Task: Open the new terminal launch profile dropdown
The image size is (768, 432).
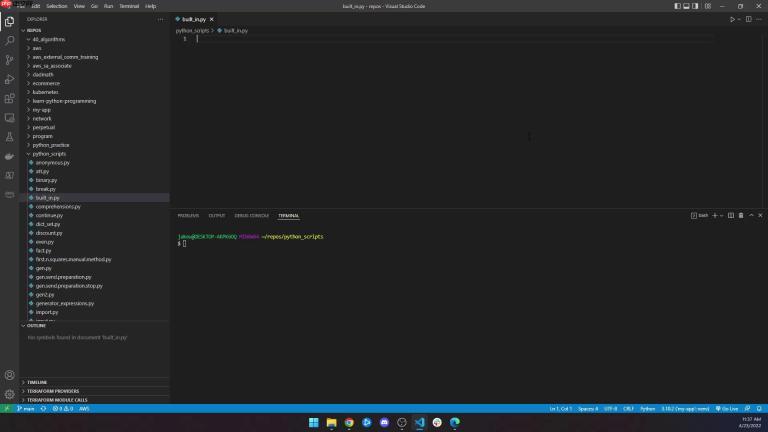Action: 721,216
